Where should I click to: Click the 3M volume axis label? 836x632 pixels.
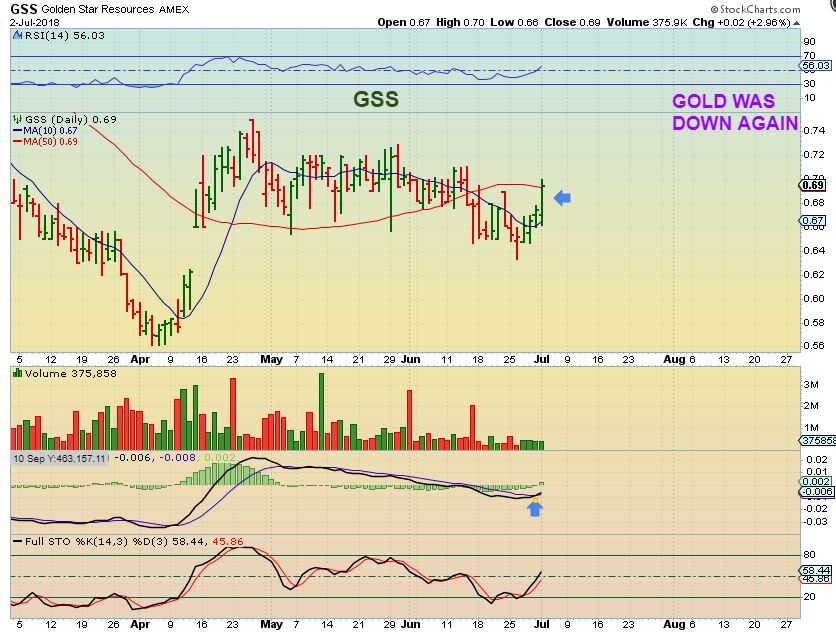pos(811,385)
